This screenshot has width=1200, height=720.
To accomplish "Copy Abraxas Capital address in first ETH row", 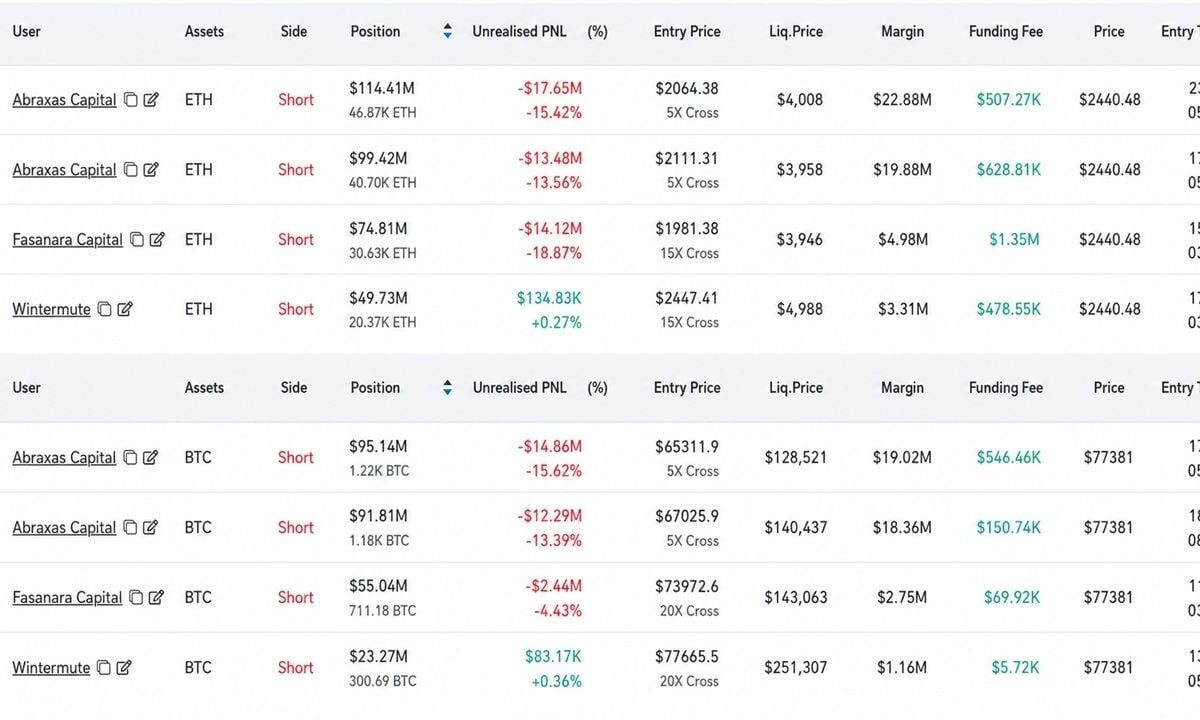I will [131, 100].
